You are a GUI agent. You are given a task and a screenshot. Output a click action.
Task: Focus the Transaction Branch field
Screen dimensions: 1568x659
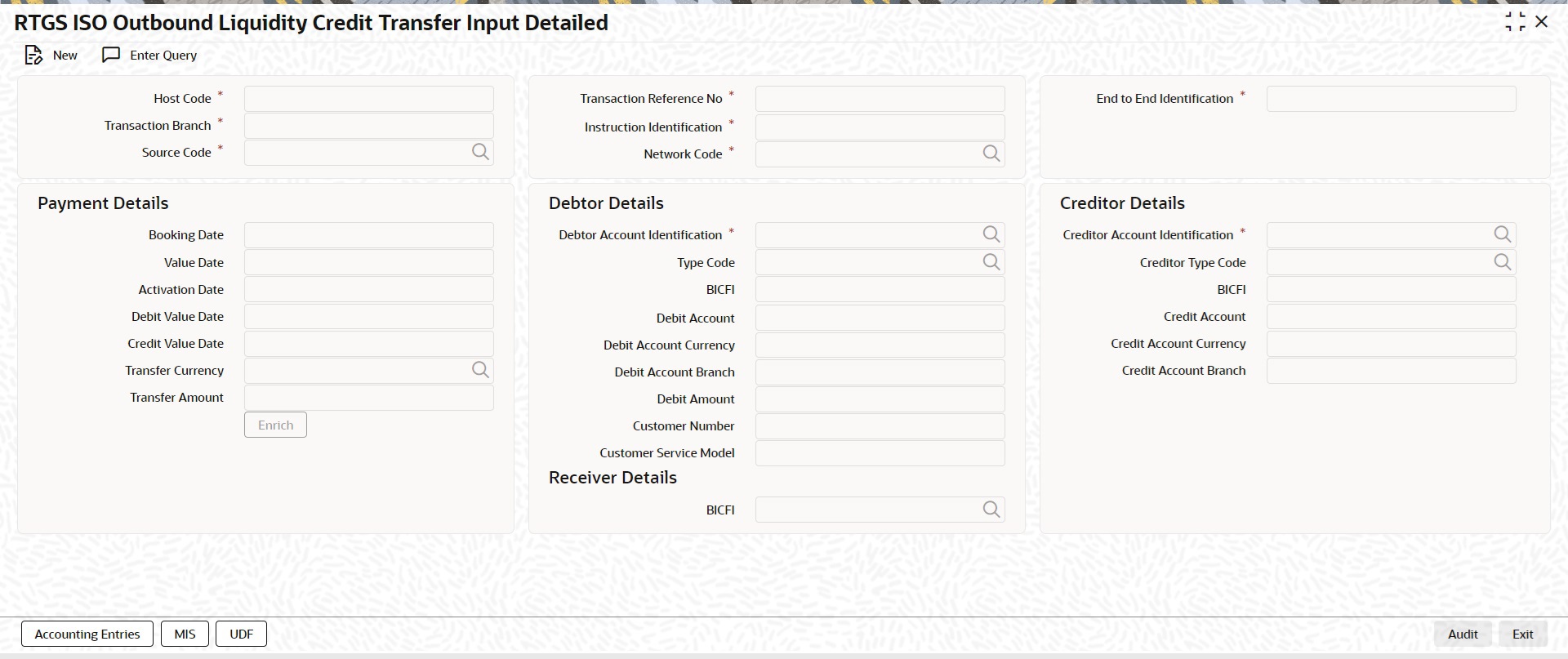pos(369,126)
